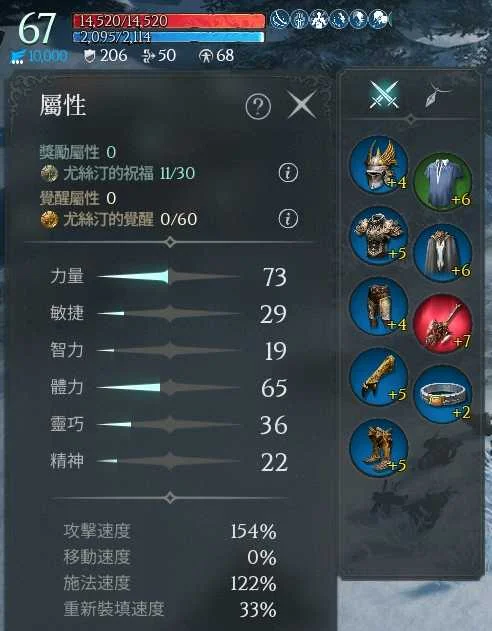Image resolution: width=492 pixels, height=631 pixels.
Task: Select the golden boots +5 slot
Action: (379, 448)
